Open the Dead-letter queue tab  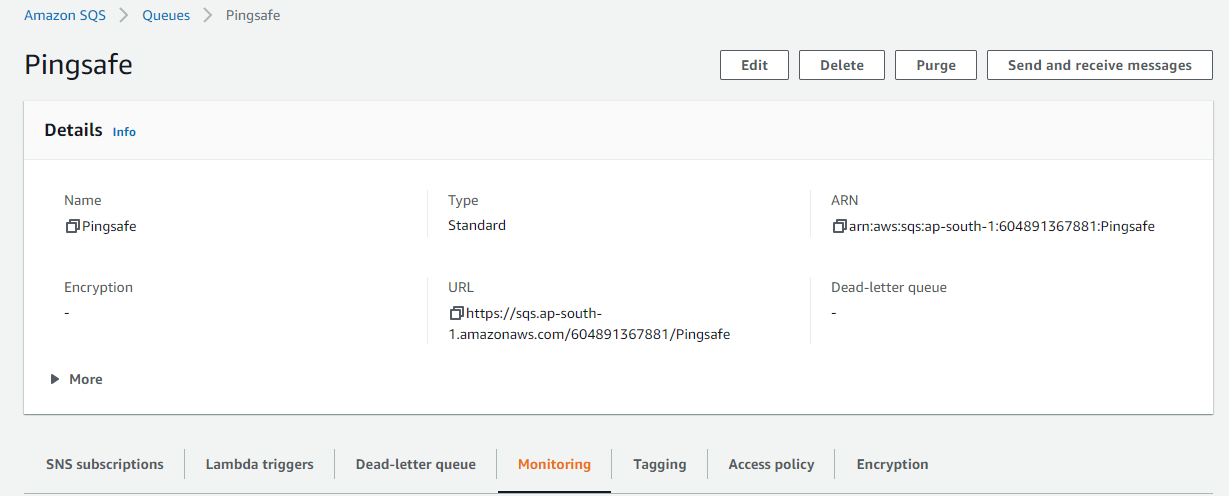[x=415, y=464]
